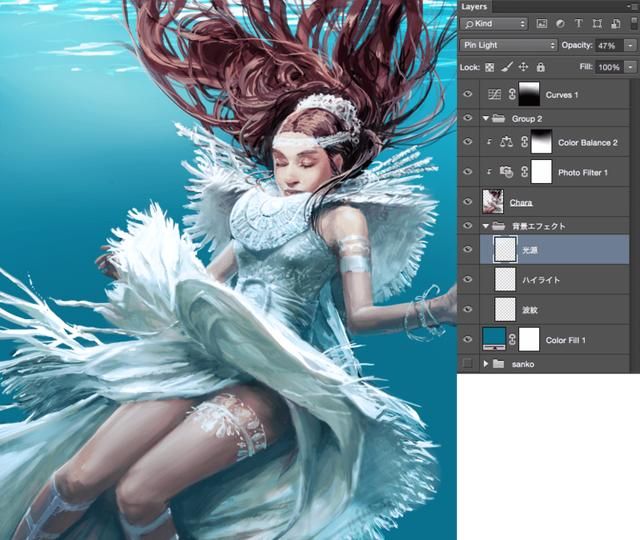Click the Layers panel scrollbar
The width and height of the screenshot is (640, 540).
(635, 224)
